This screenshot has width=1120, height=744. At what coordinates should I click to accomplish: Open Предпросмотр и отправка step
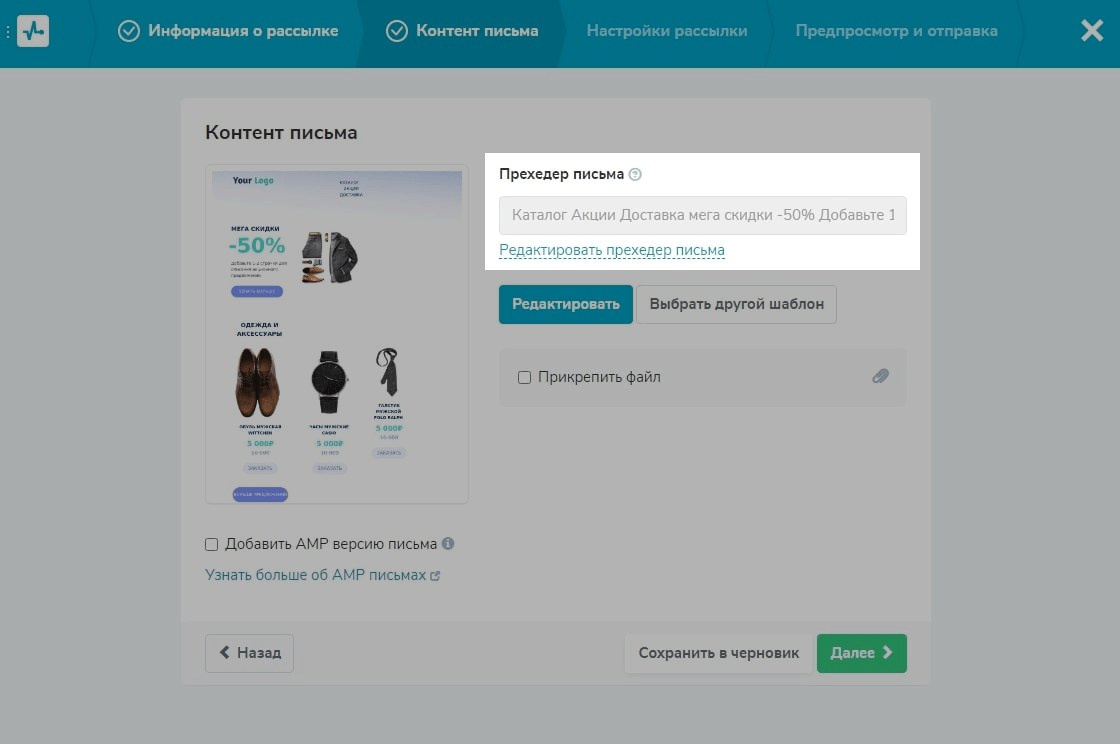pos(896,31)
